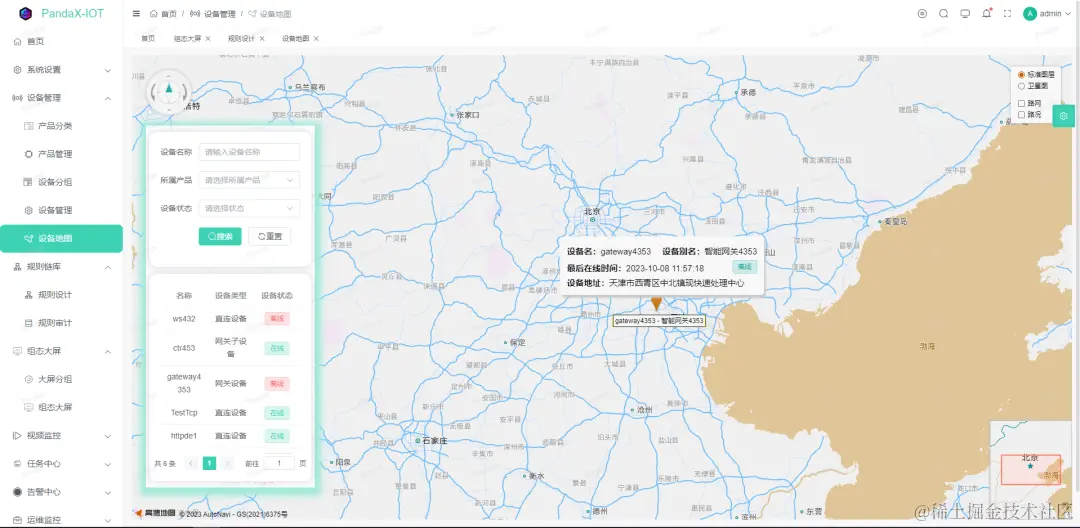Click the admin avatar icon
This screenshot has width=1080, height=528.
(1030, 14)
